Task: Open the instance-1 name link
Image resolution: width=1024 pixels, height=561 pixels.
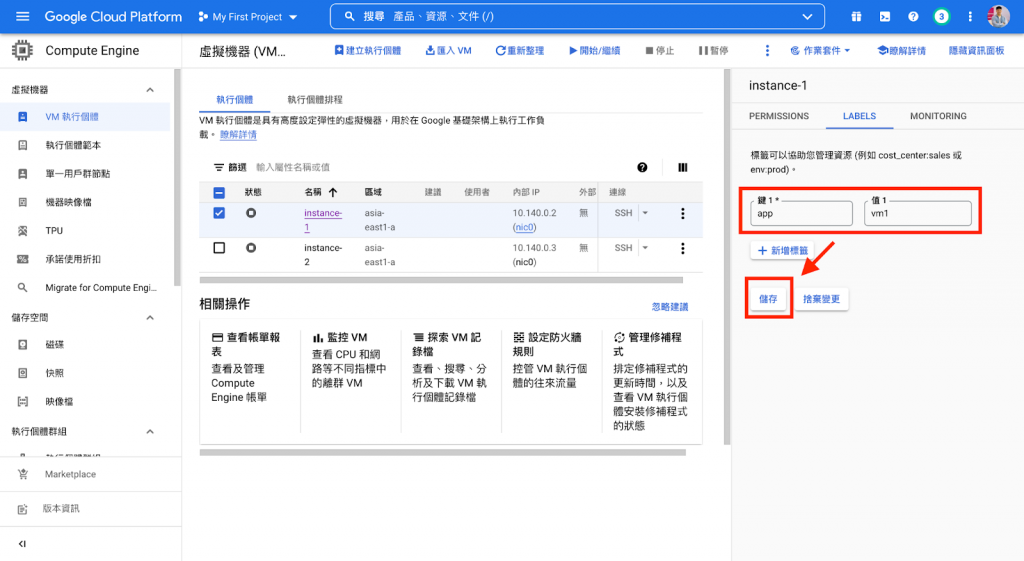Action: 323,220
